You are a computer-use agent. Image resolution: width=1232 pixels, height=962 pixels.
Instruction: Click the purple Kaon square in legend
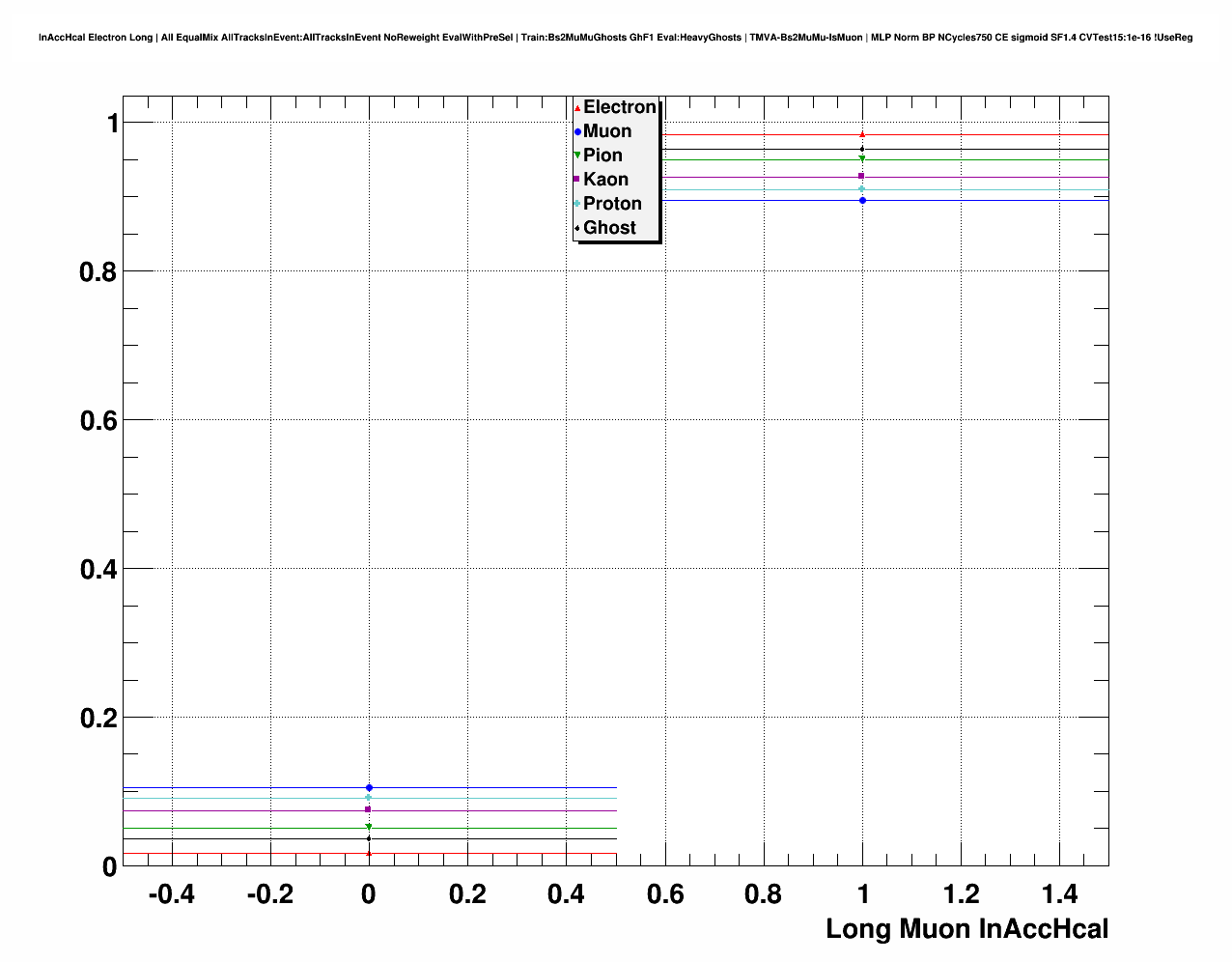[x=576, y=180]
